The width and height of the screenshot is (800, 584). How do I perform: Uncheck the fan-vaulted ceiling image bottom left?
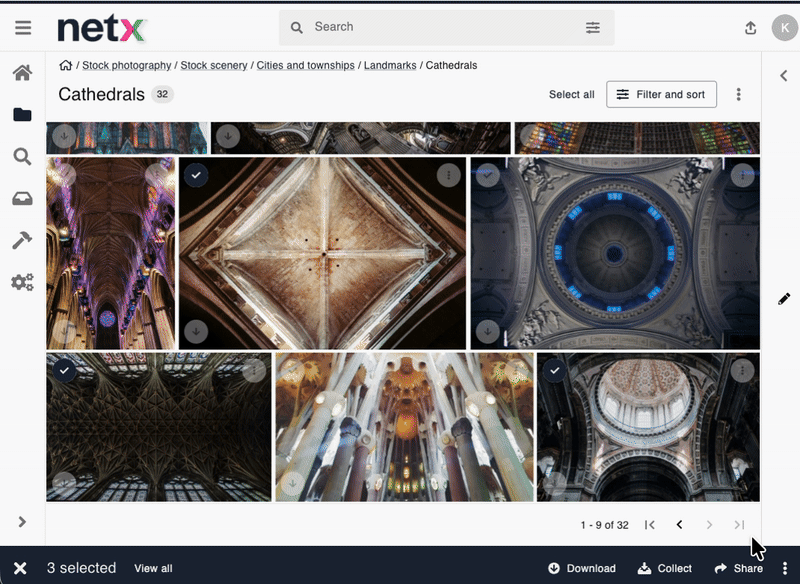[64, 370]
